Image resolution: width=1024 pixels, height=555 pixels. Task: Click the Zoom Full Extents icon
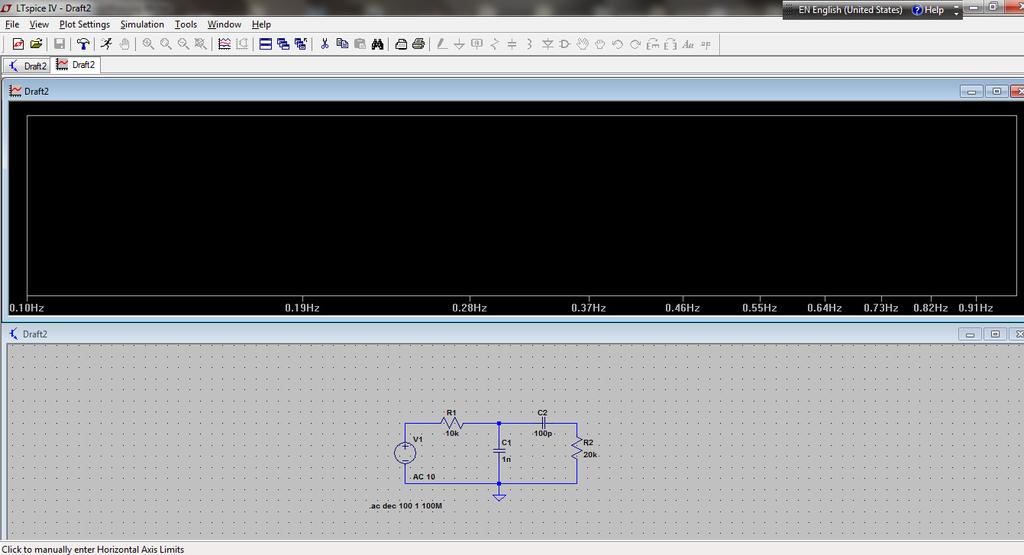coord(201,44)
